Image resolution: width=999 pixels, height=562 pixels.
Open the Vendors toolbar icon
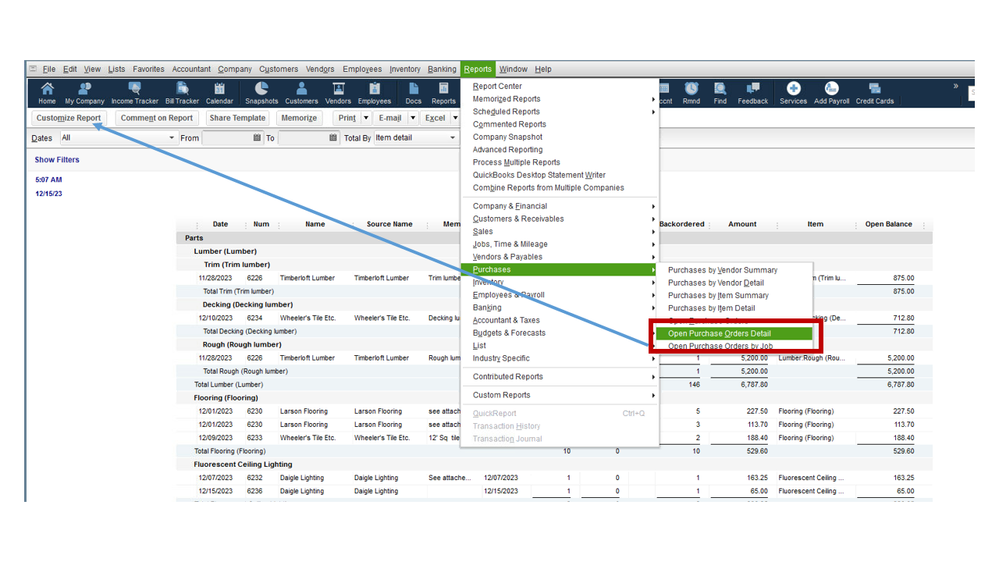tap(338, 93)
